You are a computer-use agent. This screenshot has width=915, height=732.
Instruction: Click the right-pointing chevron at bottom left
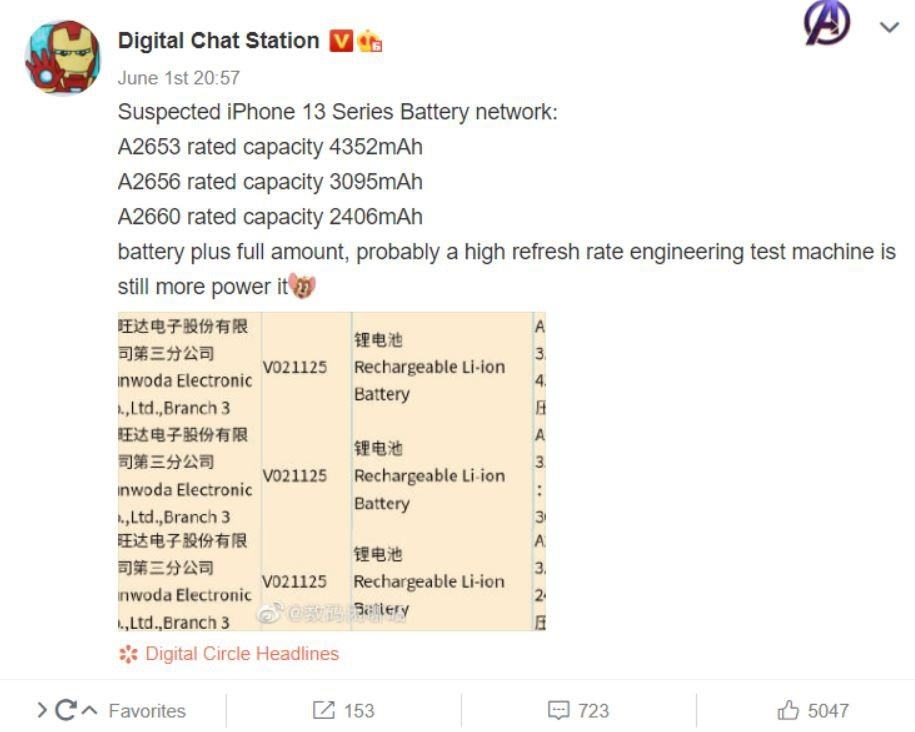point(42,711)
